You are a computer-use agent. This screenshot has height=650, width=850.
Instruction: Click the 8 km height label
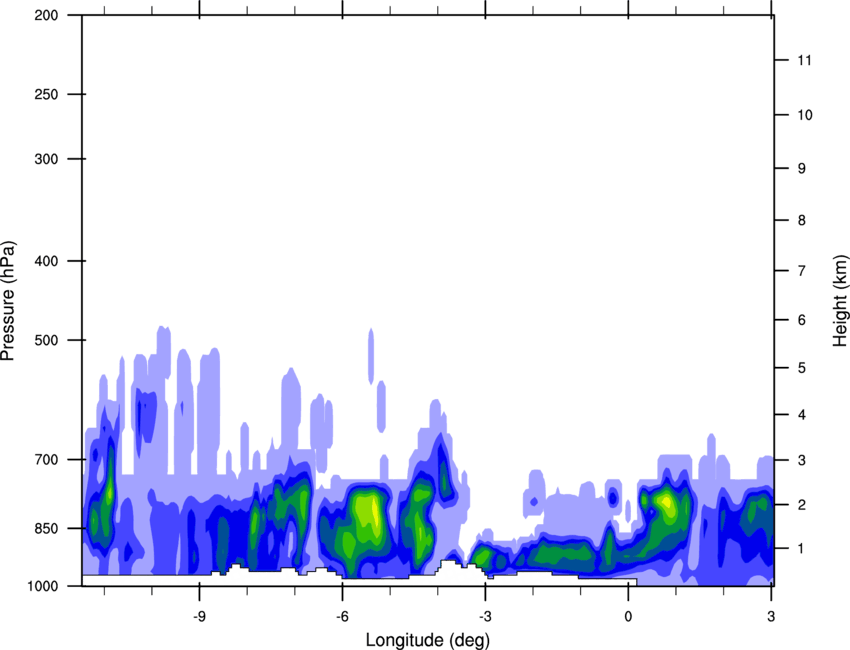pyautogui.click(x=802, y=220)
